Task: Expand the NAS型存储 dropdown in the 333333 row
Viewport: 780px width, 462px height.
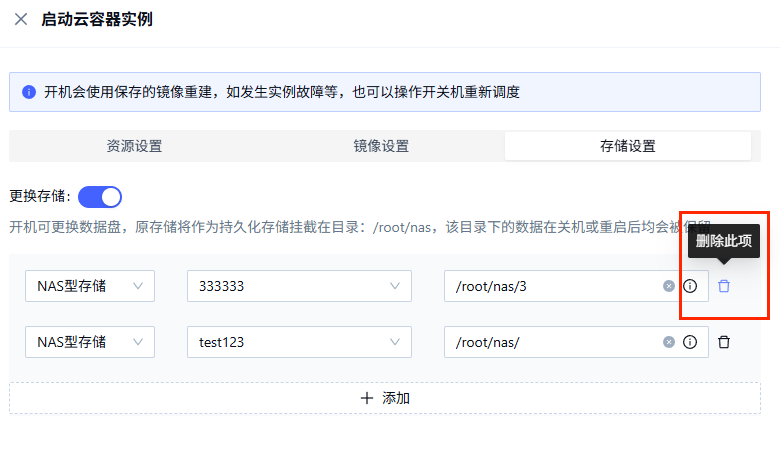Action: [x=90, y=286]
